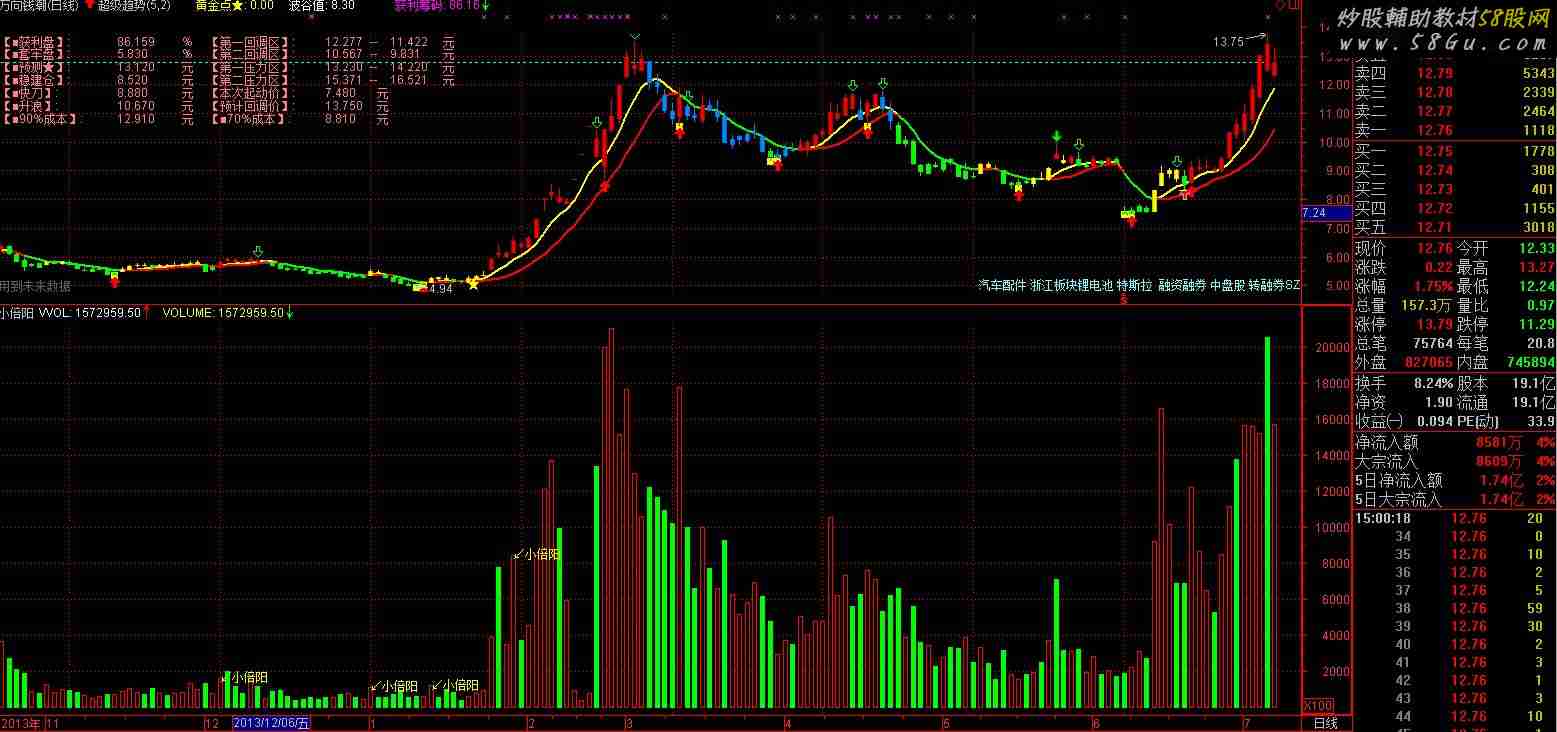Click the red arrow before 超级趋势 indicator
The width and height of the screenshot is (1557, 732).
coord(90,6)
